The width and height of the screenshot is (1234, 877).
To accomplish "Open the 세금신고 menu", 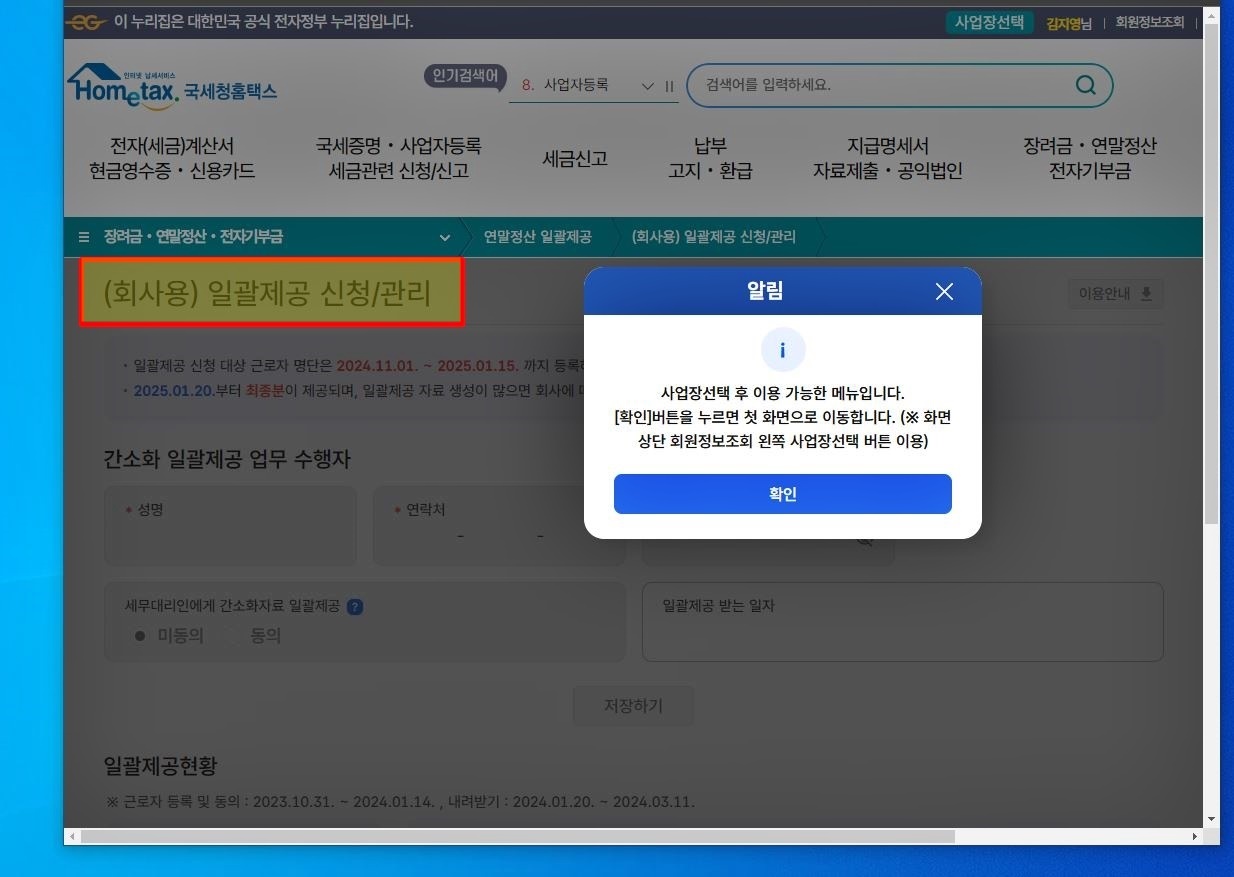I will click(x=575, y=158).
